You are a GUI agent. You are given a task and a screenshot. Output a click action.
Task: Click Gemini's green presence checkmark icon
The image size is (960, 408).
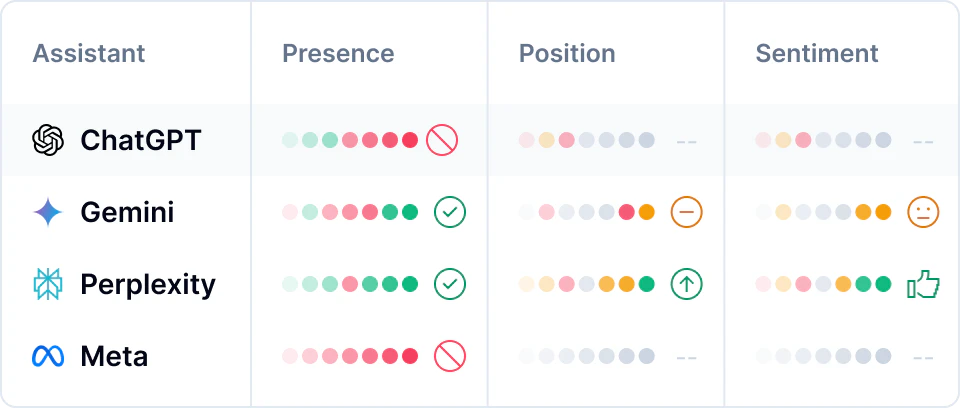pyautogui.click(x=450, y=212)
